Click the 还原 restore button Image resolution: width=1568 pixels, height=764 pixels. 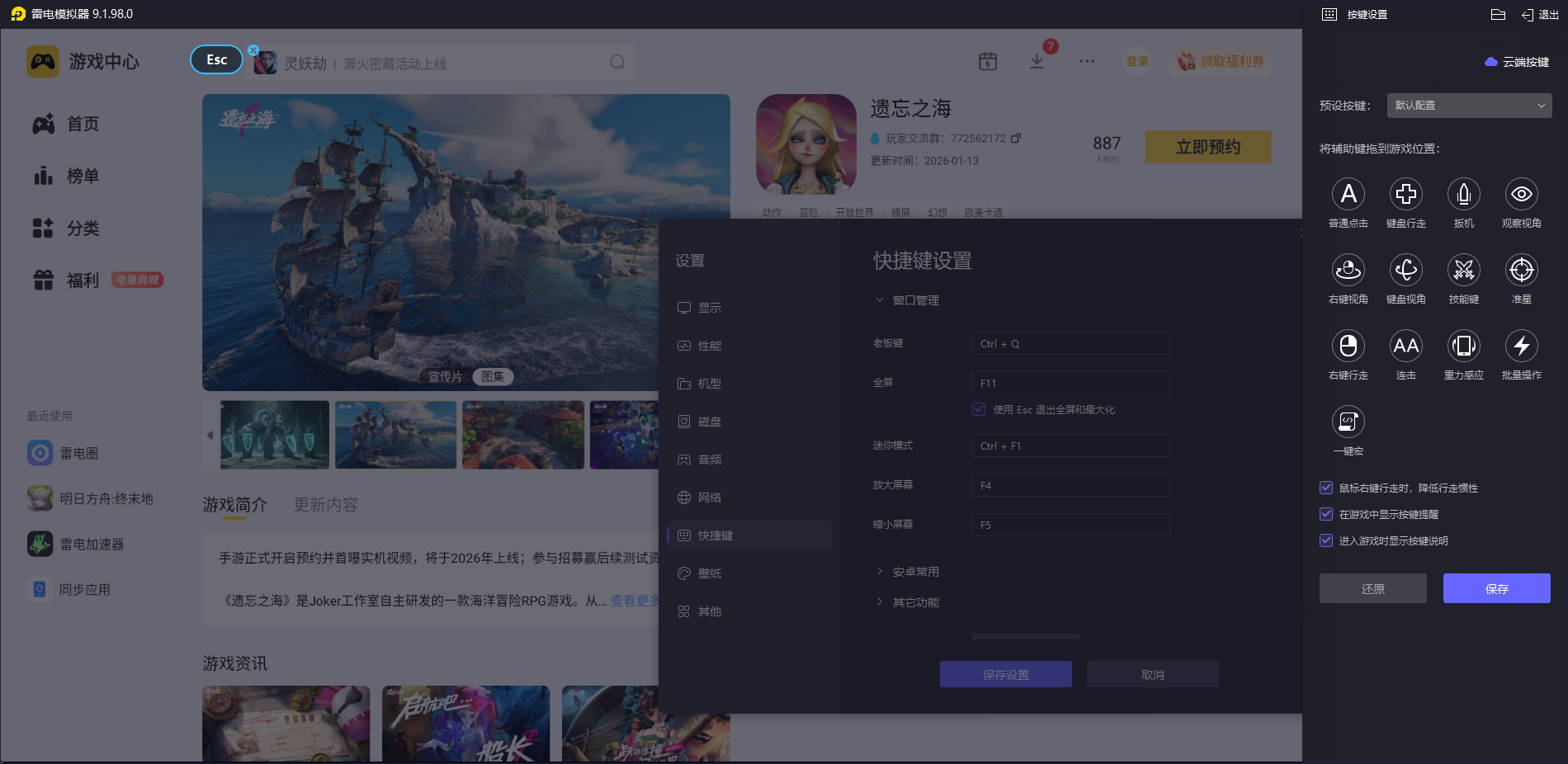point(1373,588)
